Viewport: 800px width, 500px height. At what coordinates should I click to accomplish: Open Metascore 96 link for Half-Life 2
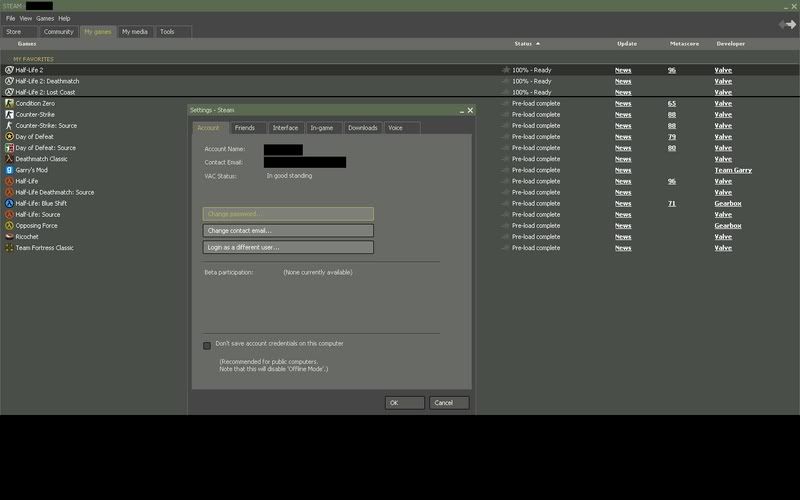tap(672, 70)
